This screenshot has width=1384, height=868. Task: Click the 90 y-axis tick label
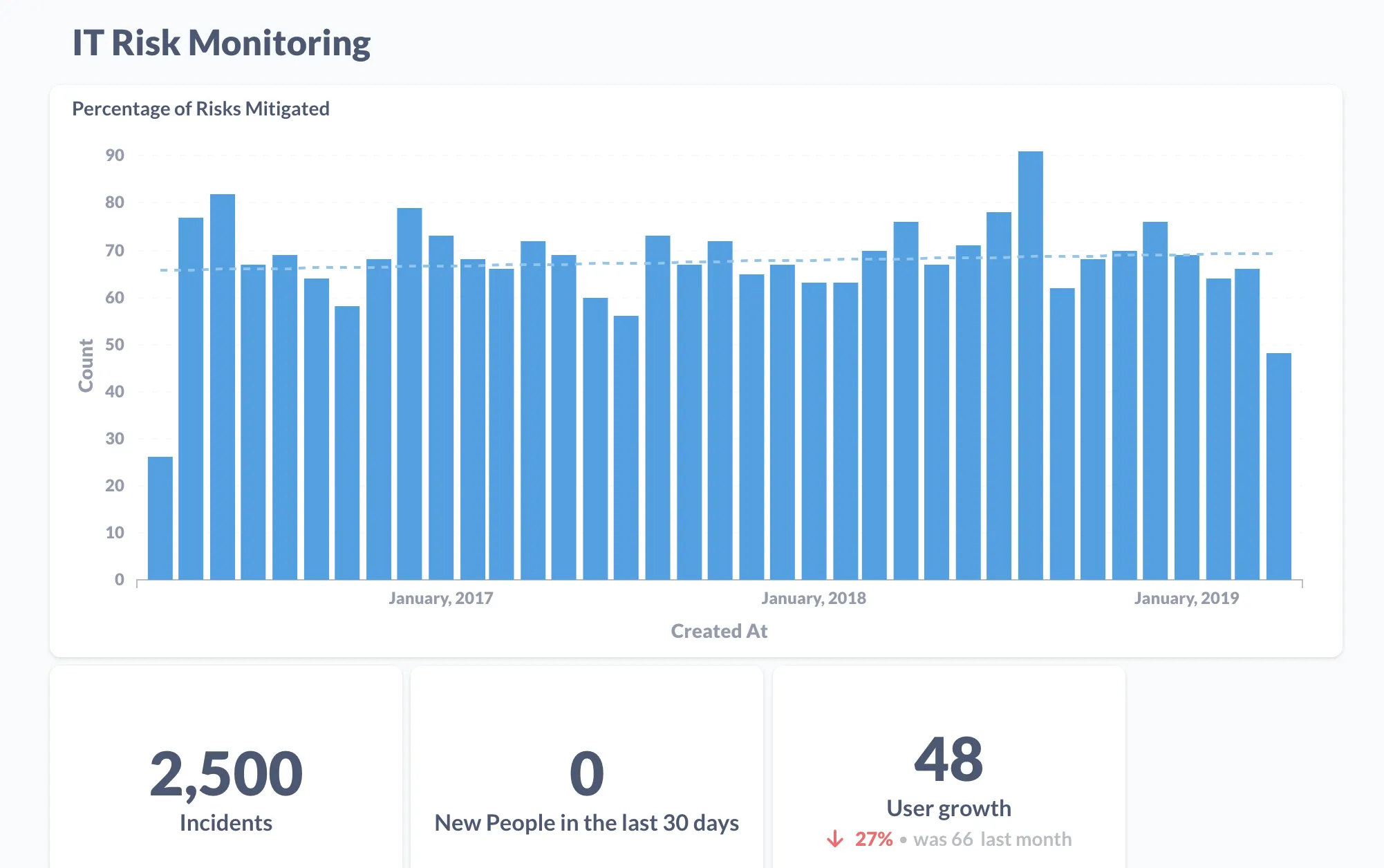click(x=115, y=155)
